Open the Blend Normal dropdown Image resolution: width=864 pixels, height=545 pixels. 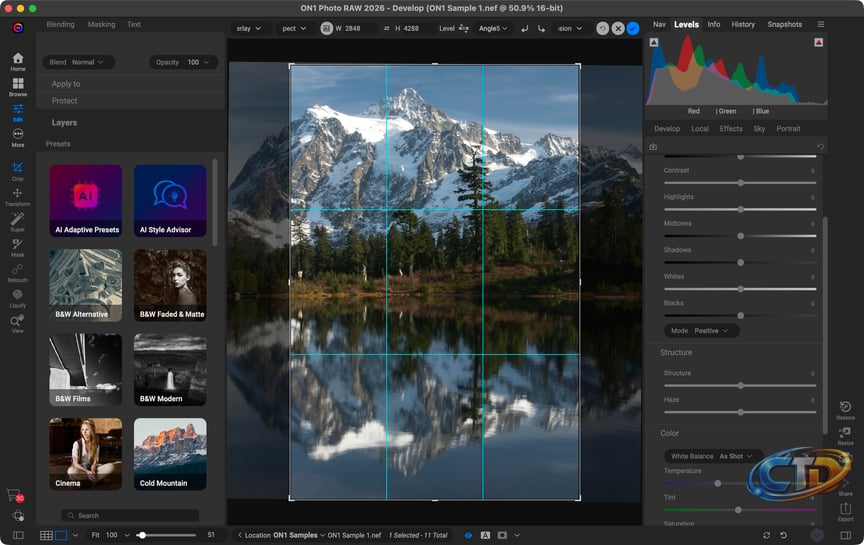tap(78, 62)
